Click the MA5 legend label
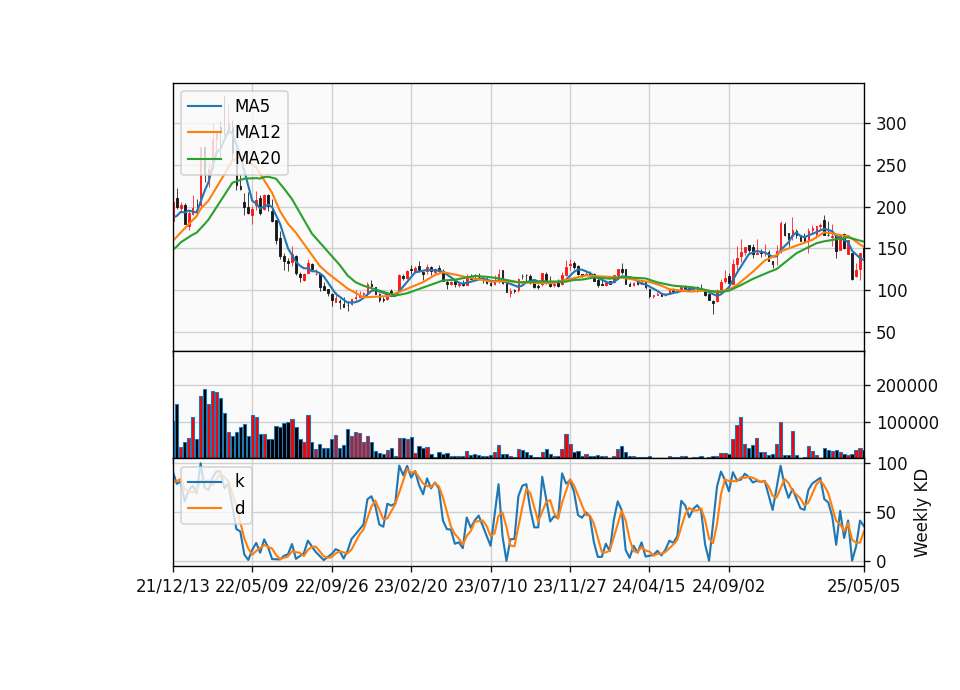 tap(252, 106)
